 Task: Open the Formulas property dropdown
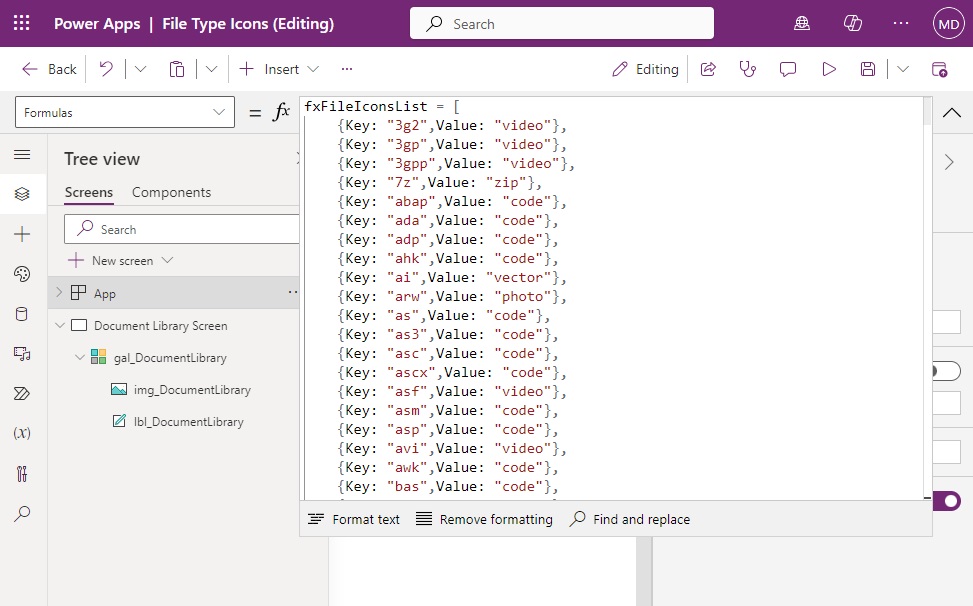point(124,112)
